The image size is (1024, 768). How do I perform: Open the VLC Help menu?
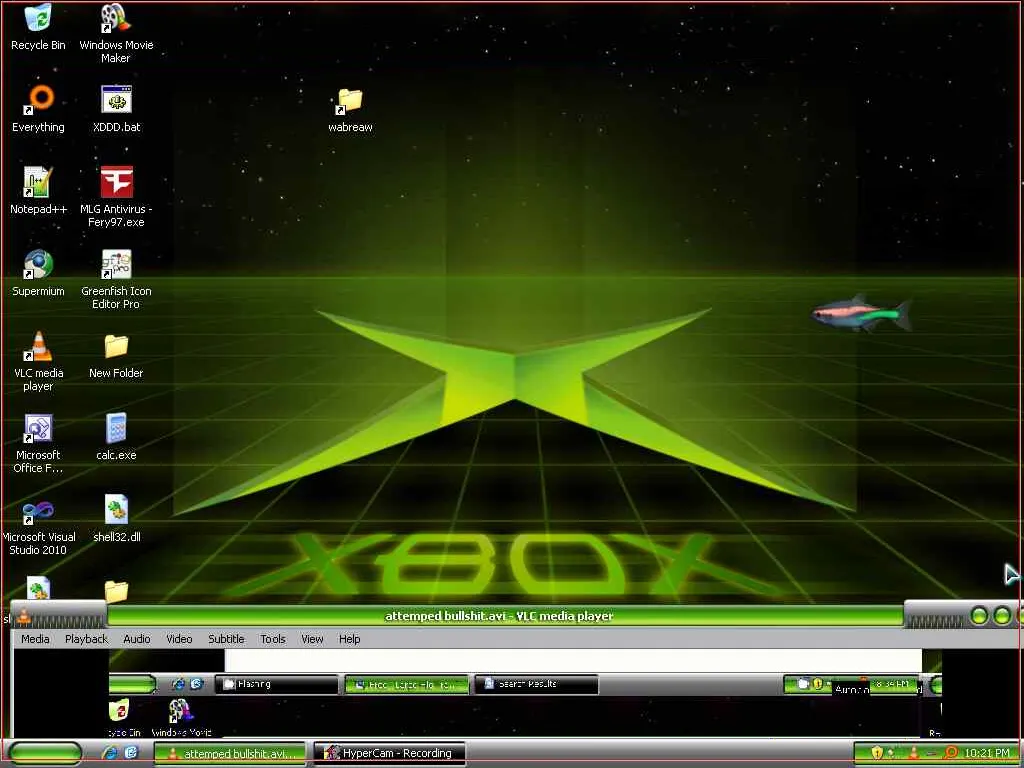(349, 639)
